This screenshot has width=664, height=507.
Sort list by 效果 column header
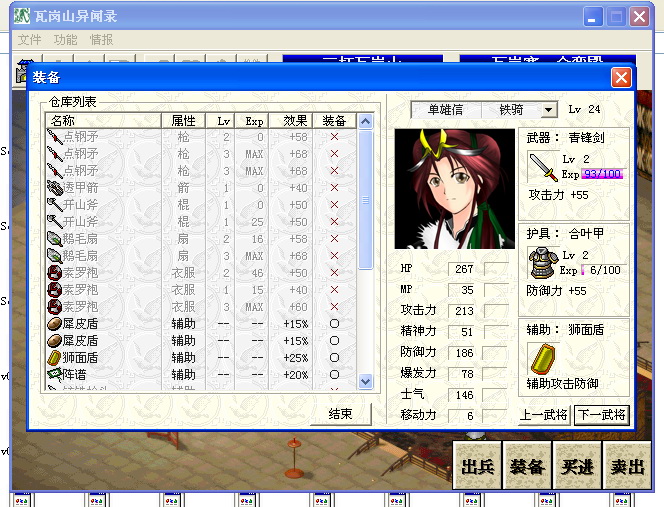(x=291, y=121)
